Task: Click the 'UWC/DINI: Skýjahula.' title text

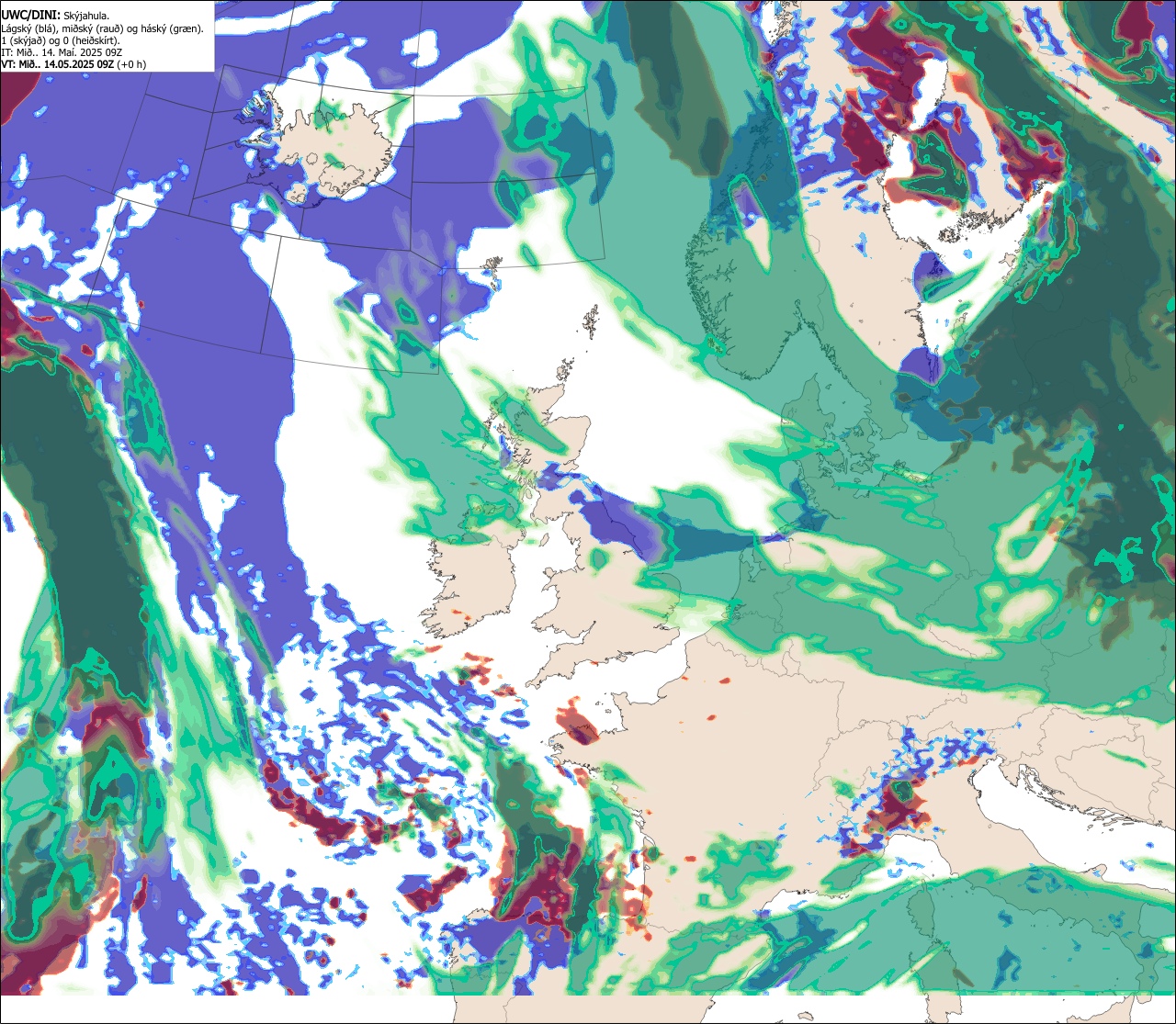Action: [x=55, y=15]
